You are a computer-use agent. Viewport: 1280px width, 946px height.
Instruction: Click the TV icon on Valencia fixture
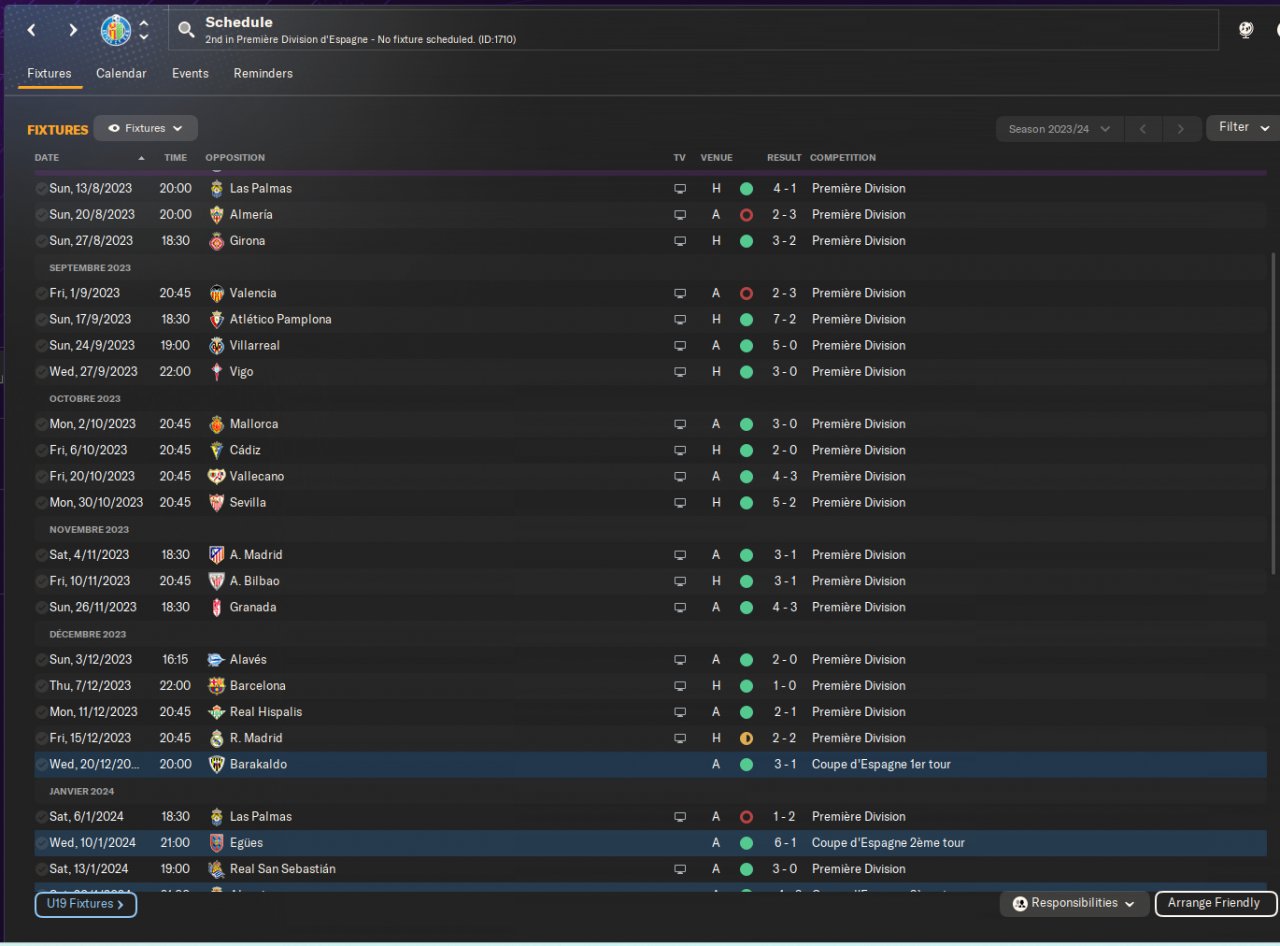680,293
